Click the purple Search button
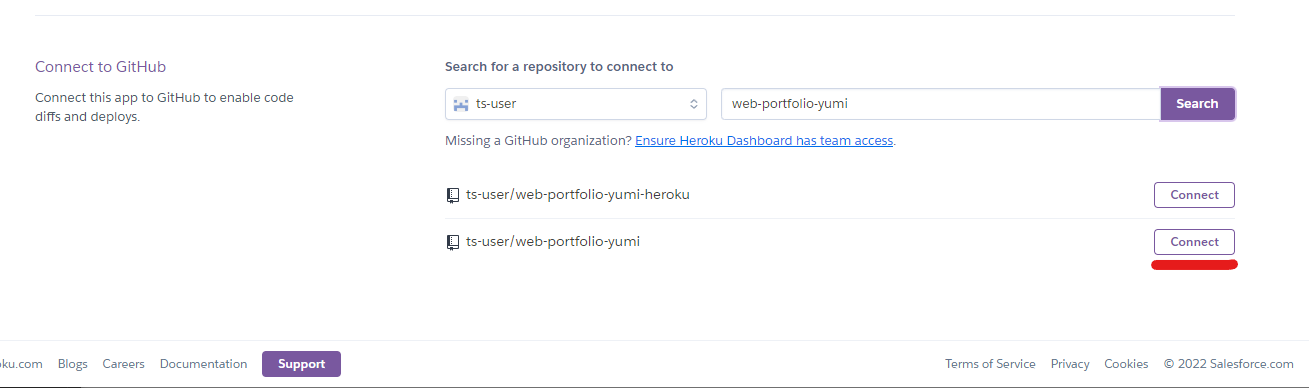1309x388 pixels. point(1197,104)
